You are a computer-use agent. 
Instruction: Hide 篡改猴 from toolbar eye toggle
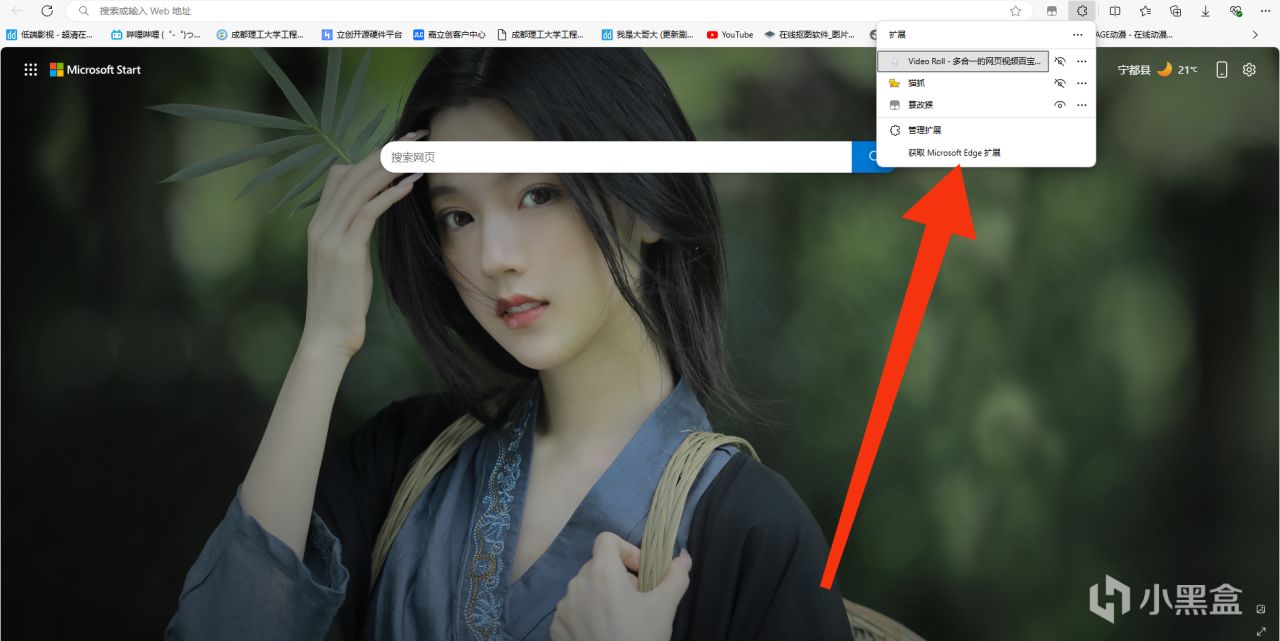[1060, 105]
